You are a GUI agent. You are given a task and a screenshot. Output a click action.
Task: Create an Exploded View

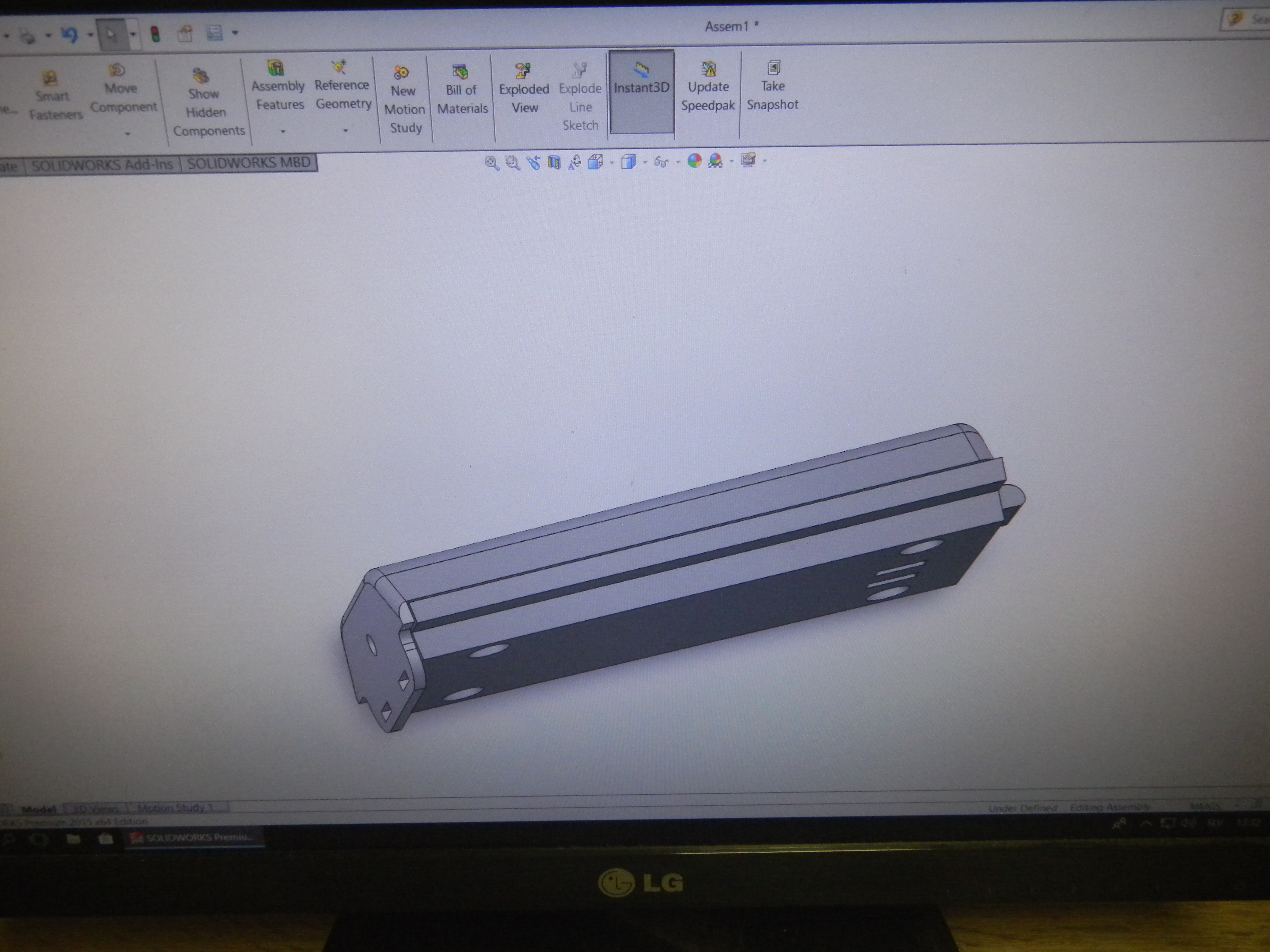[x=524, y=89]
